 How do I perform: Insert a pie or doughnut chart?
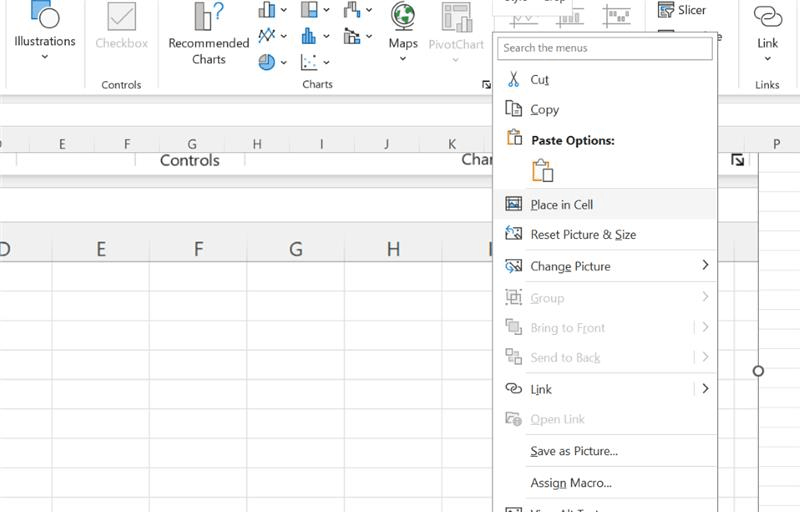266,62
